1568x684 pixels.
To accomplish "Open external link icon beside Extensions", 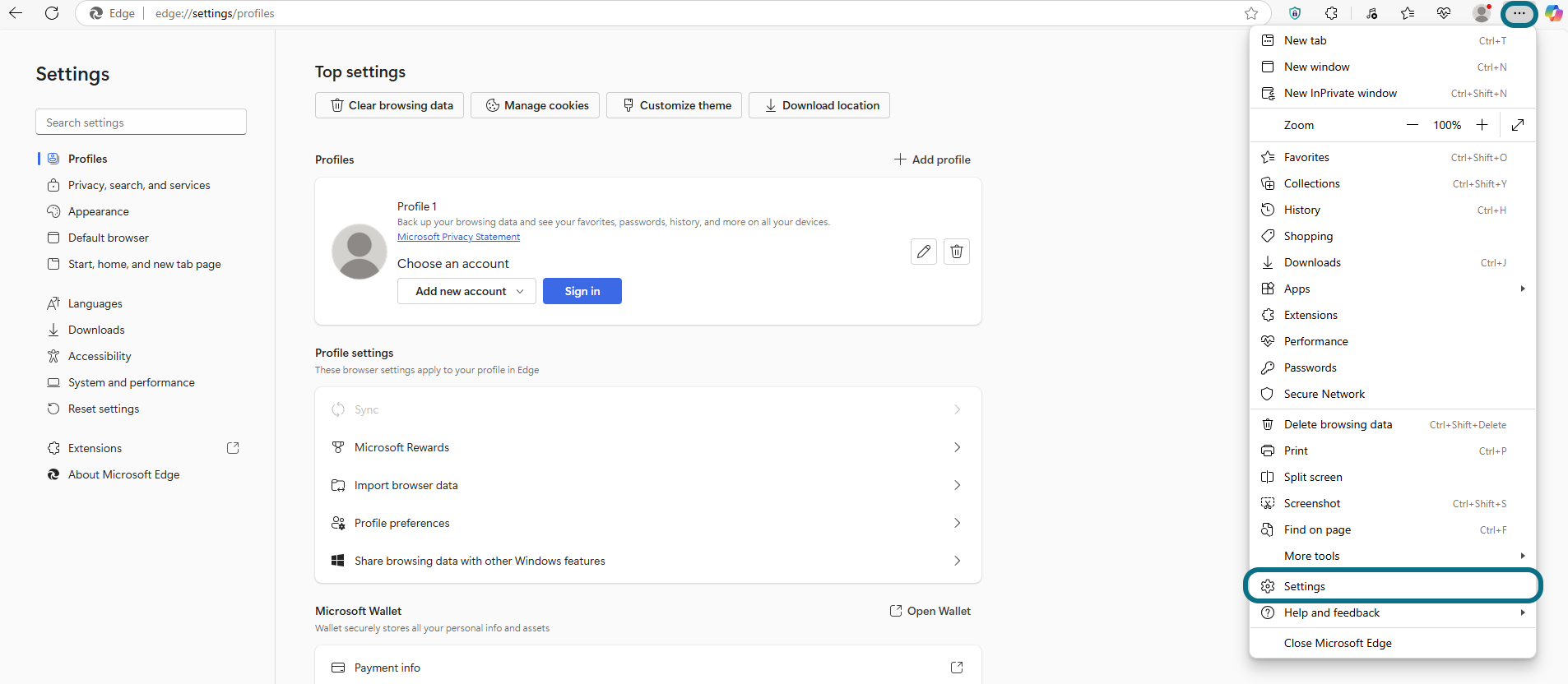I will click(x=233, y=448).
